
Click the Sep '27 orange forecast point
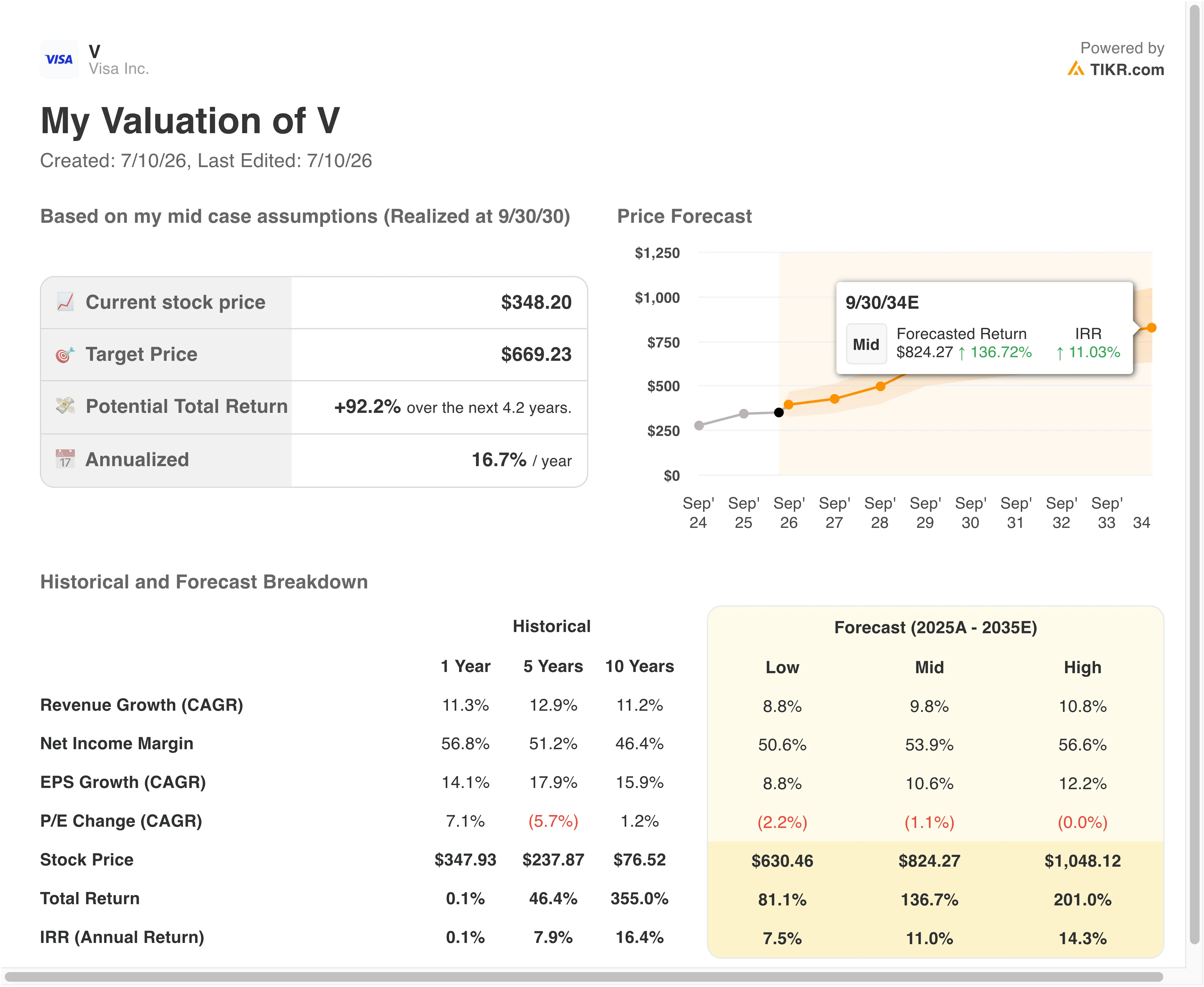pos(835,399)
